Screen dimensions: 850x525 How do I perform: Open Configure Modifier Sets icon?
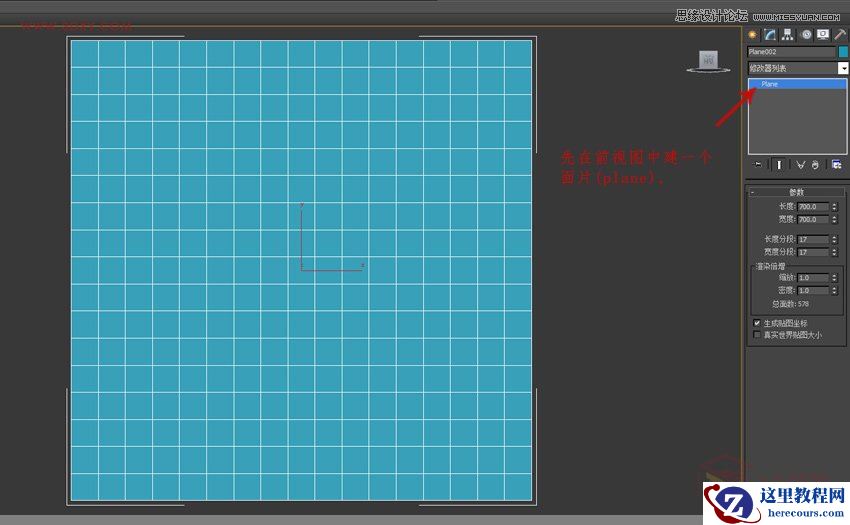[x=836, y=164]
